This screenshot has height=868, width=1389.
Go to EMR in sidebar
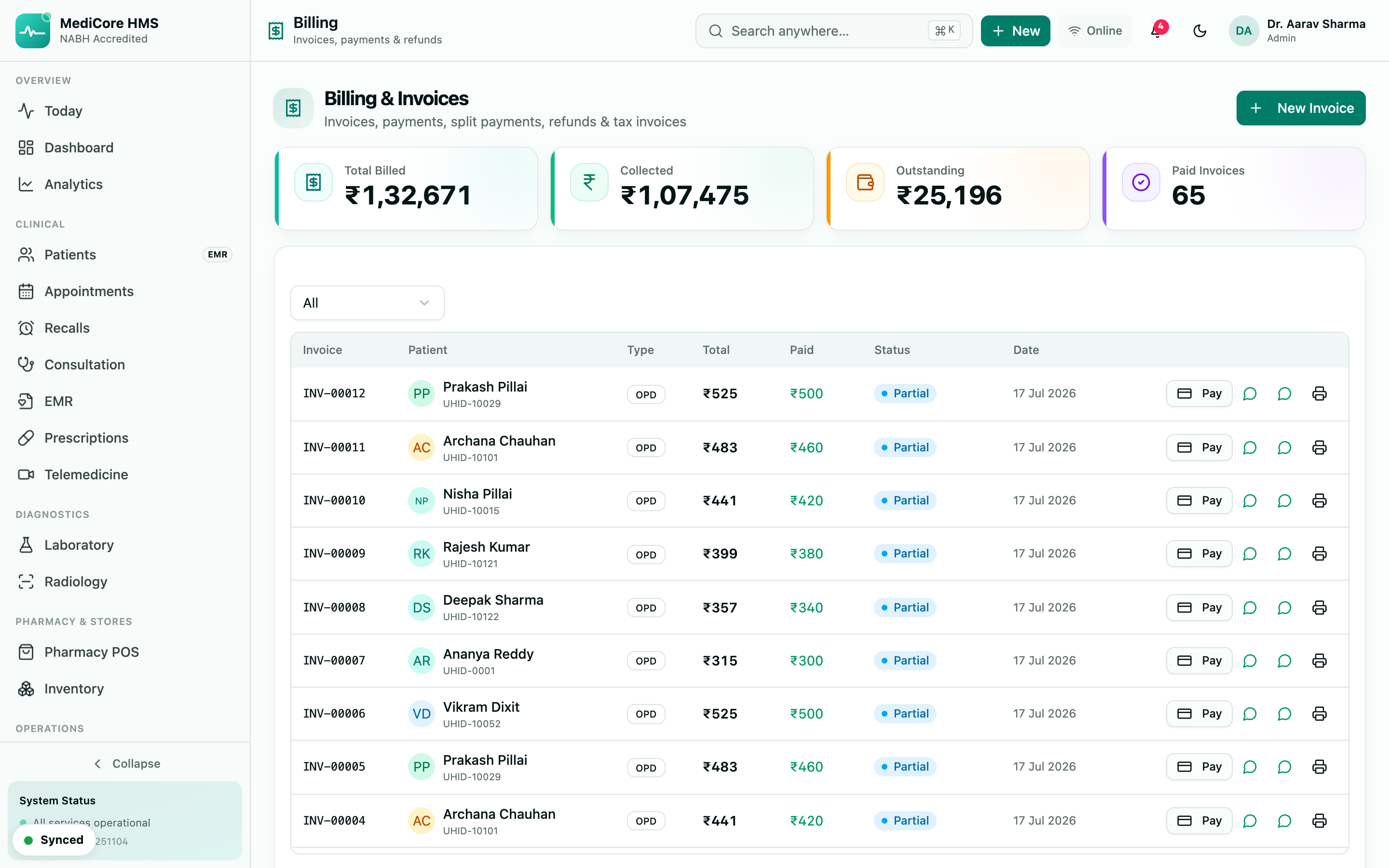[125, 401]
